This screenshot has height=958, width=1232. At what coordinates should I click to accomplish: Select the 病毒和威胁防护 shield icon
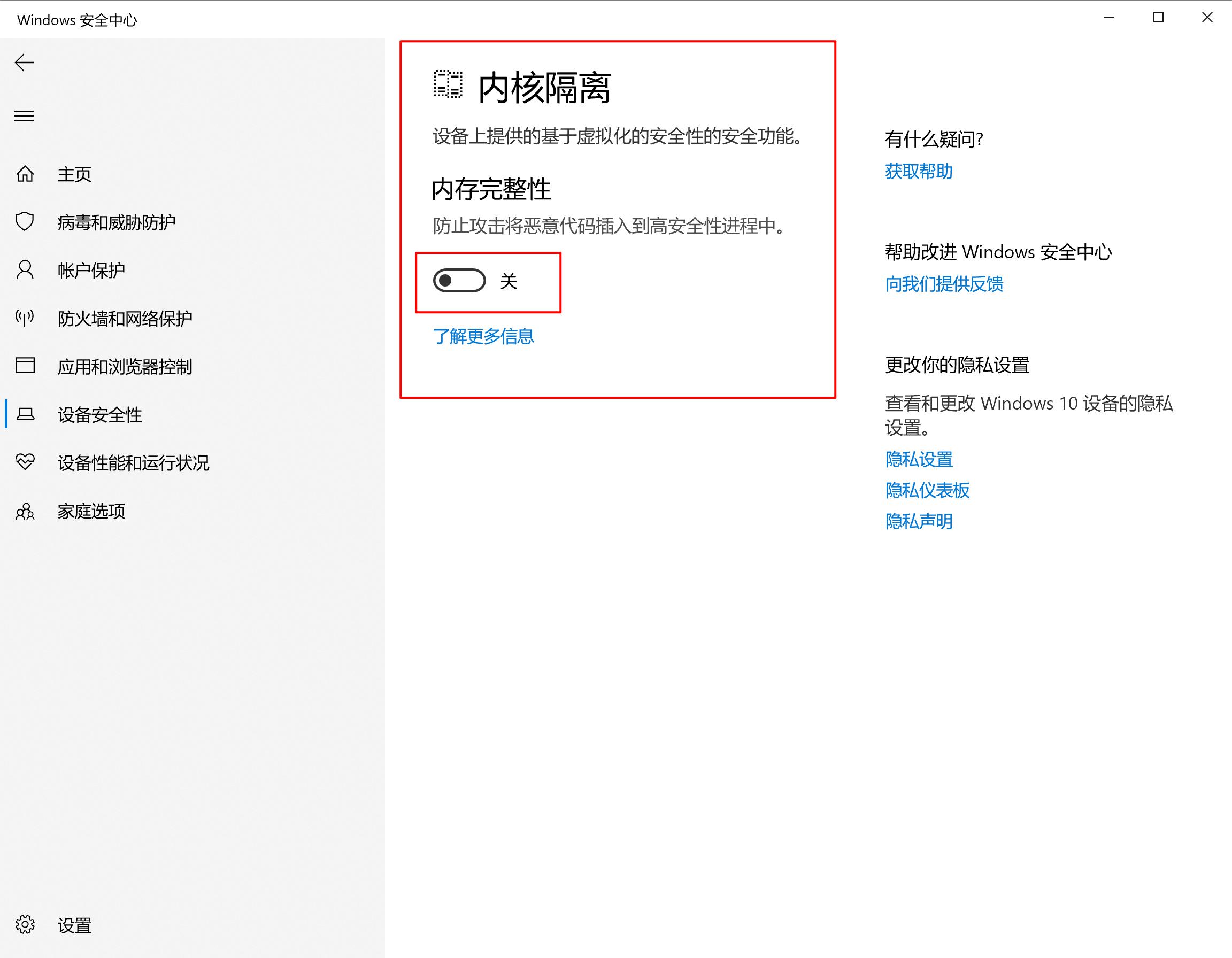pyautogui.click(x=25, y=222)
